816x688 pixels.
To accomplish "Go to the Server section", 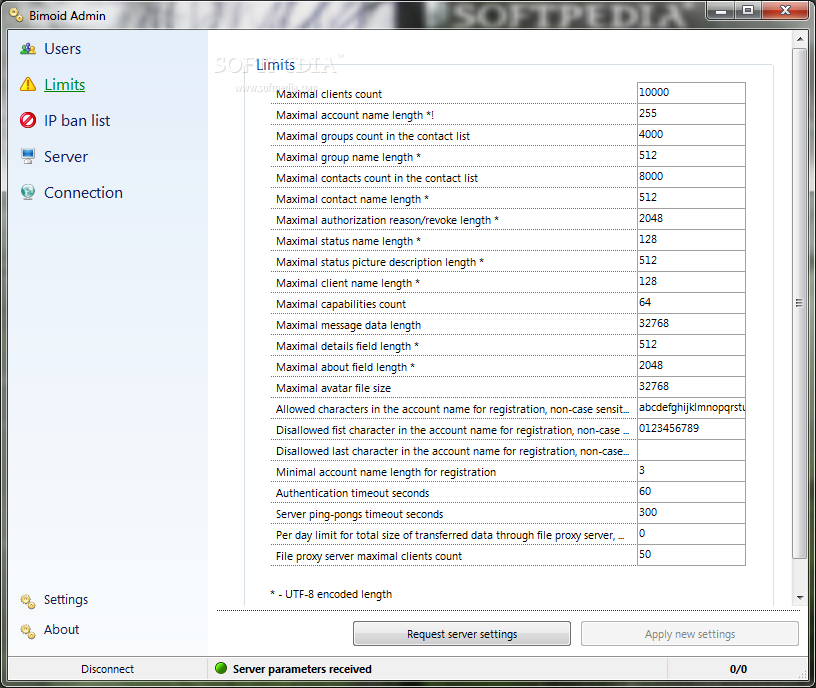I will 66,157.
